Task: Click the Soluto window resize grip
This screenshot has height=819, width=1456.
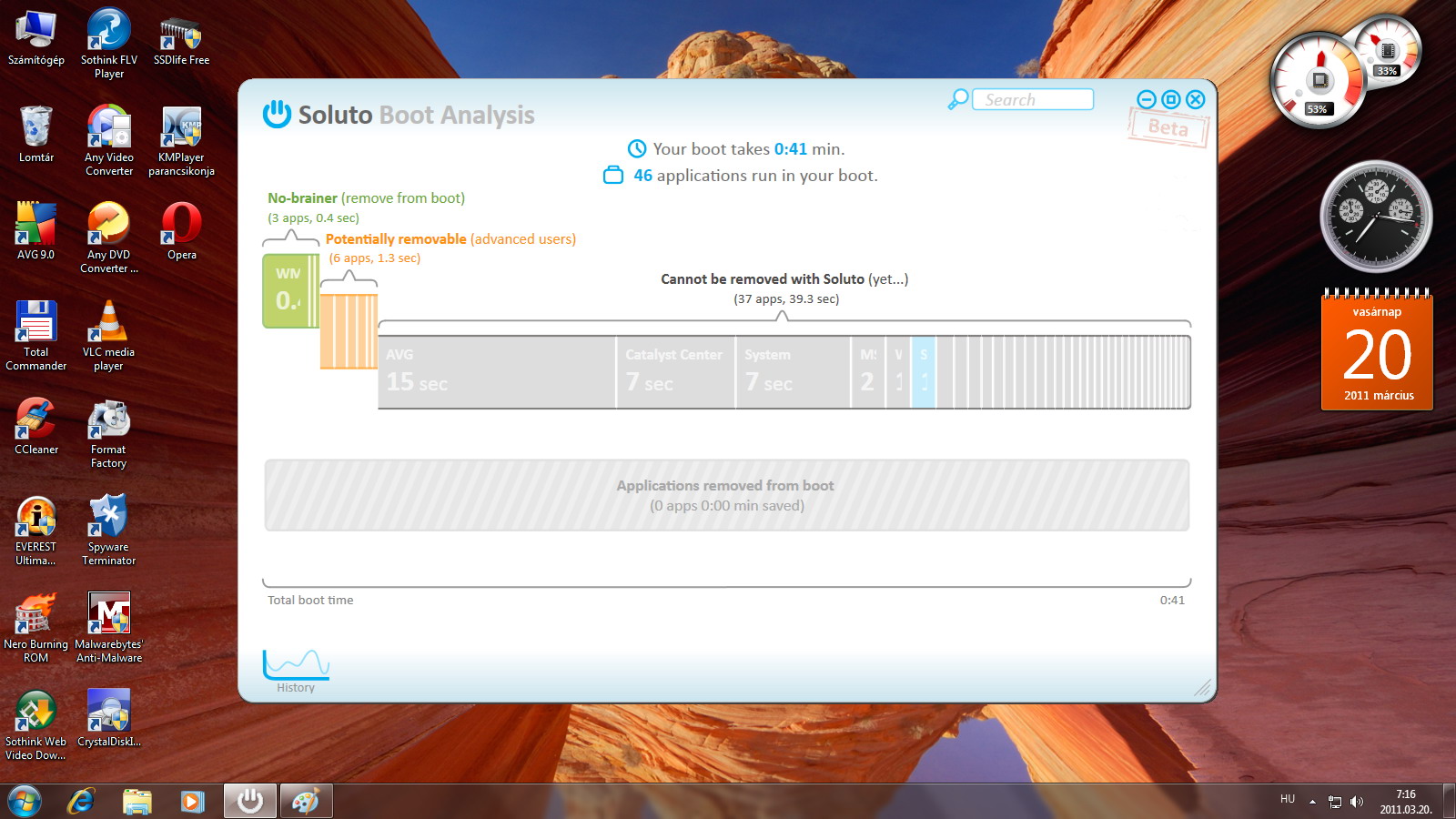Action: 1202,688
